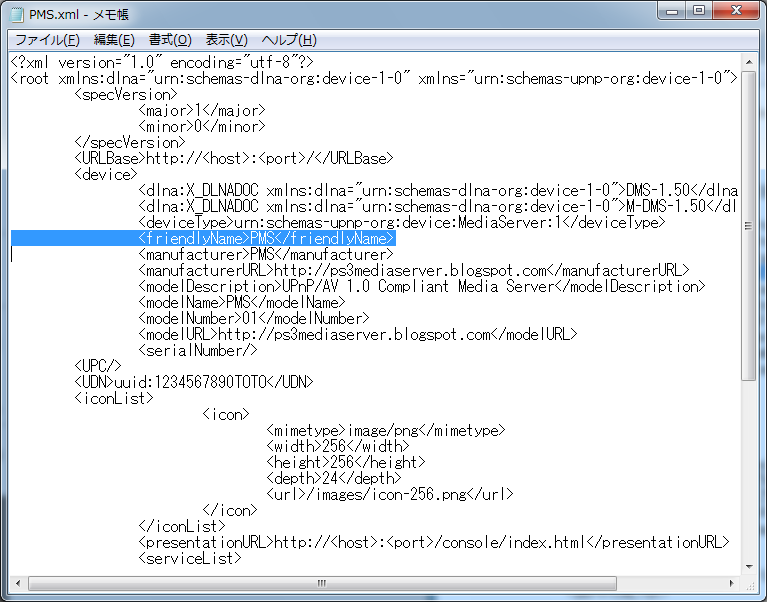Maximize the PMS.xml Notepad window
This screenshot has width=767, height=602.
click(x=699, y=11)
